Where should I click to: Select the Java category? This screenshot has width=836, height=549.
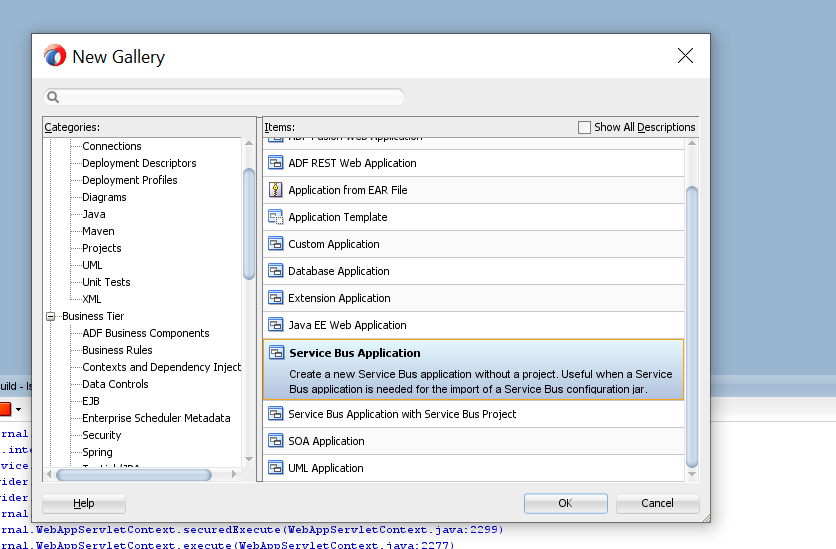point(94,214)
